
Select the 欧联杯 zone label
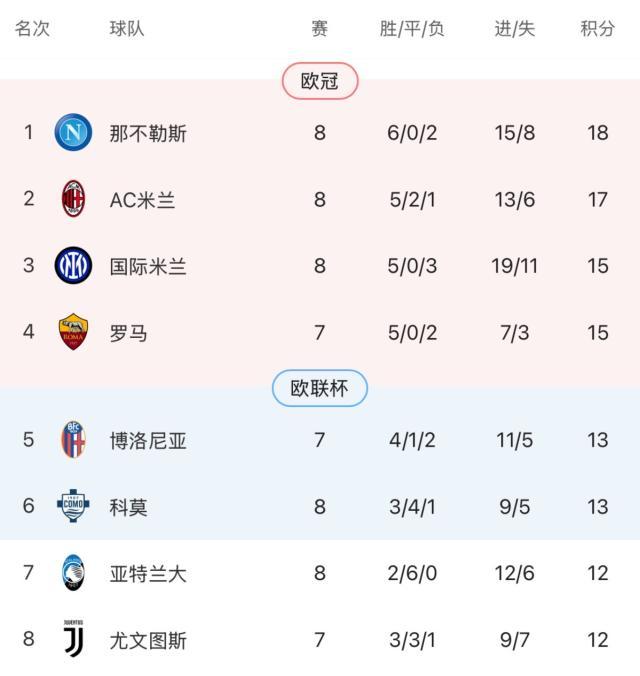tap(320, 388)
